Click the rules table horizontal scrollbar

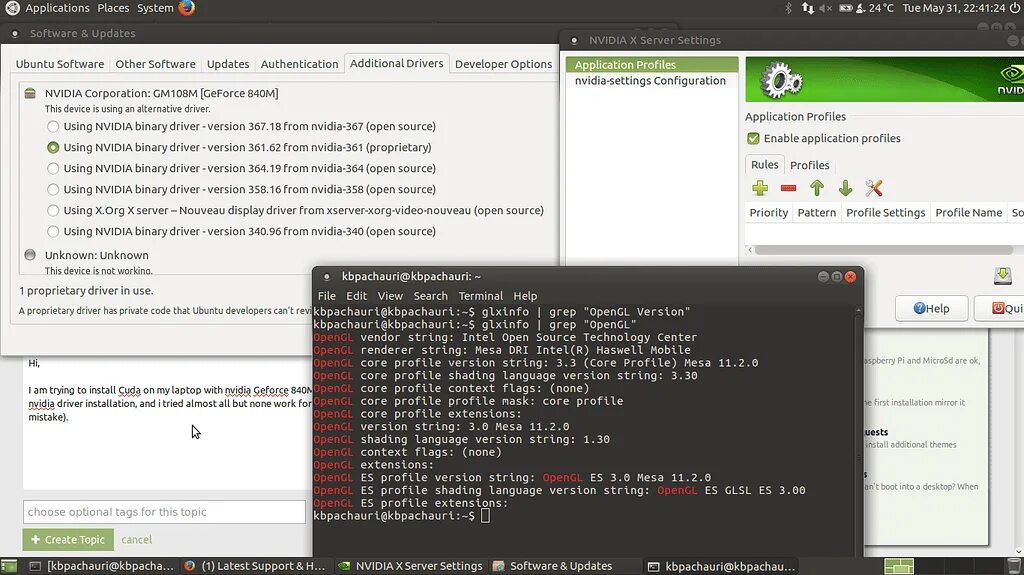pyautogui.click(x=883, y=250)
